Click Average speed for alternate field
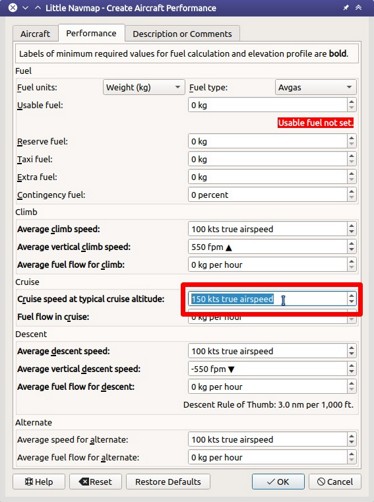374x502 pixels. [268, 439]
